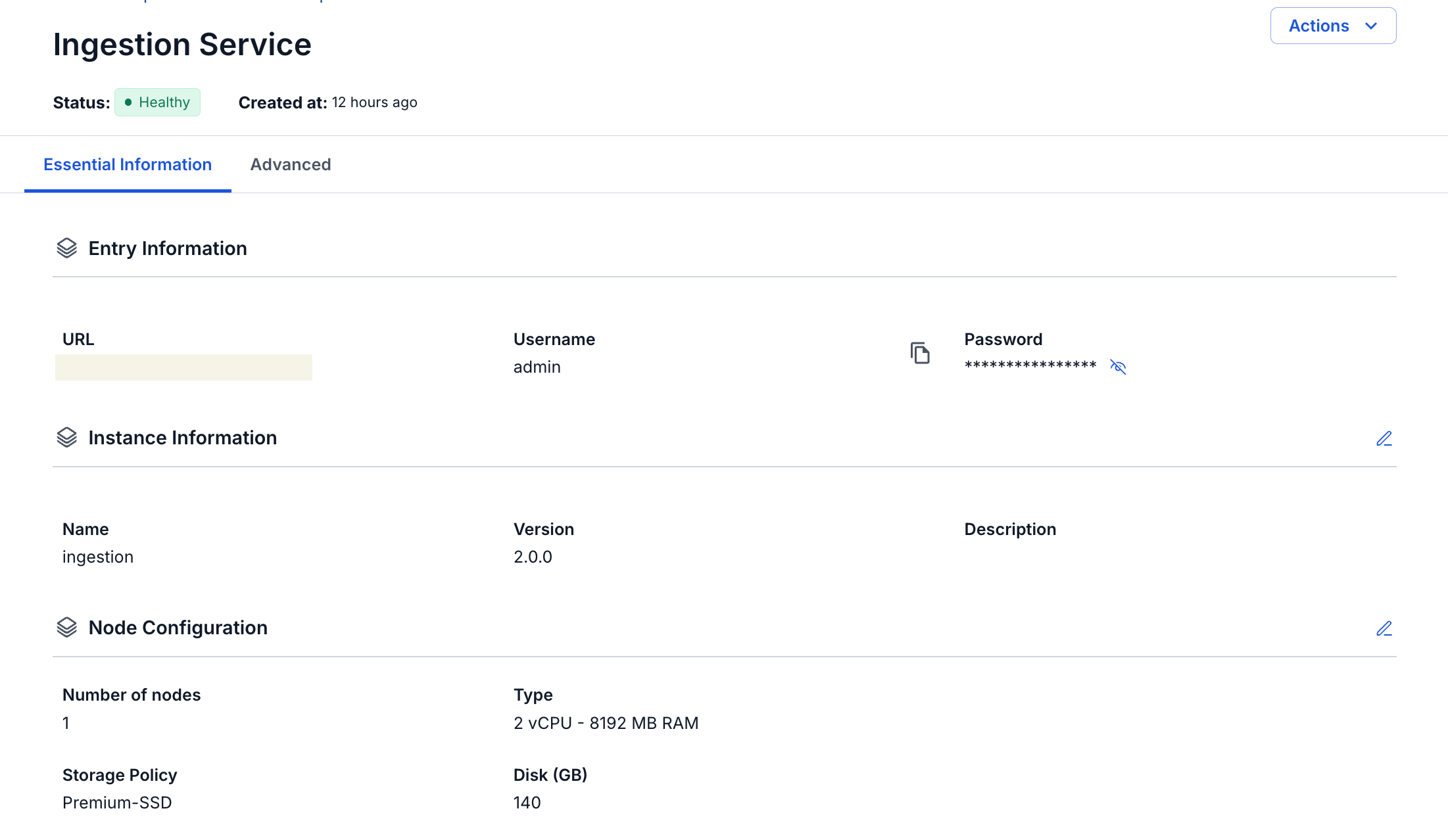Click the Premium-SSD storage policy value
This screenshot has width=1448, height=840.
pyautogui.click(x=117, y=803)
